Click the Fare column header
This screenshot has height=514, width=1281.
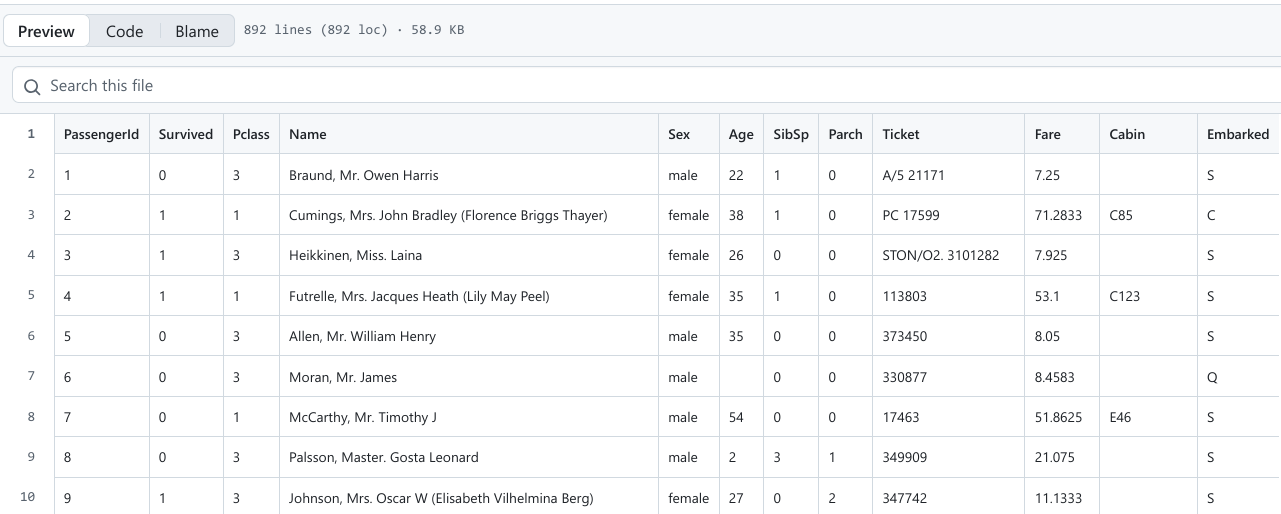pyautogui.click(x=1048, y=134)
